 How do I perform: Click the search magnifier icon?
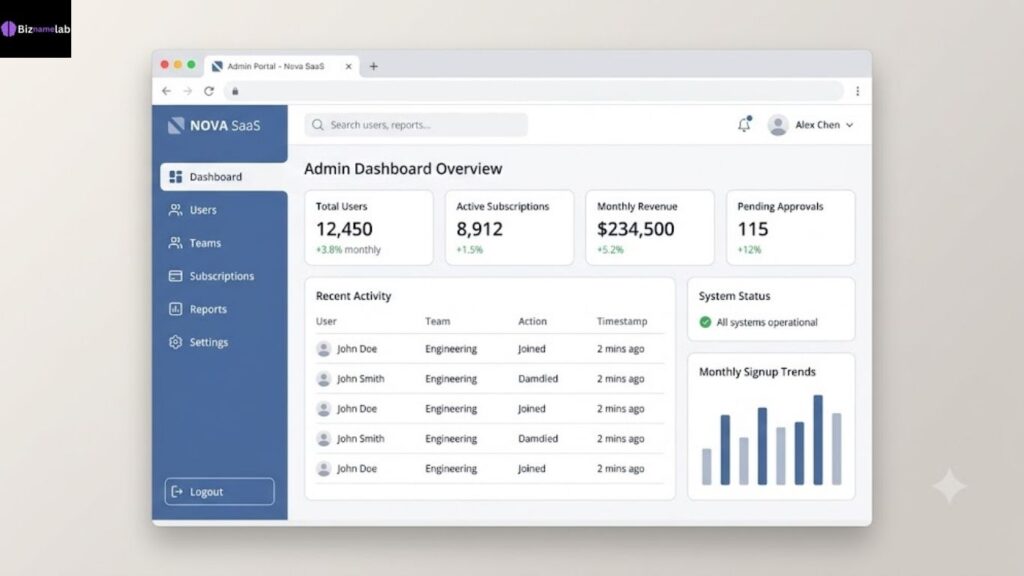point(317,125)
